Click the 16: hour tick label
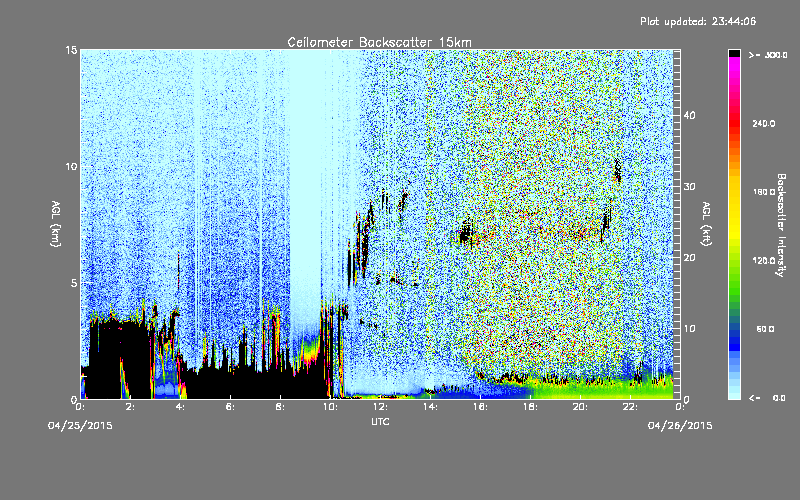 pos(480,407)
